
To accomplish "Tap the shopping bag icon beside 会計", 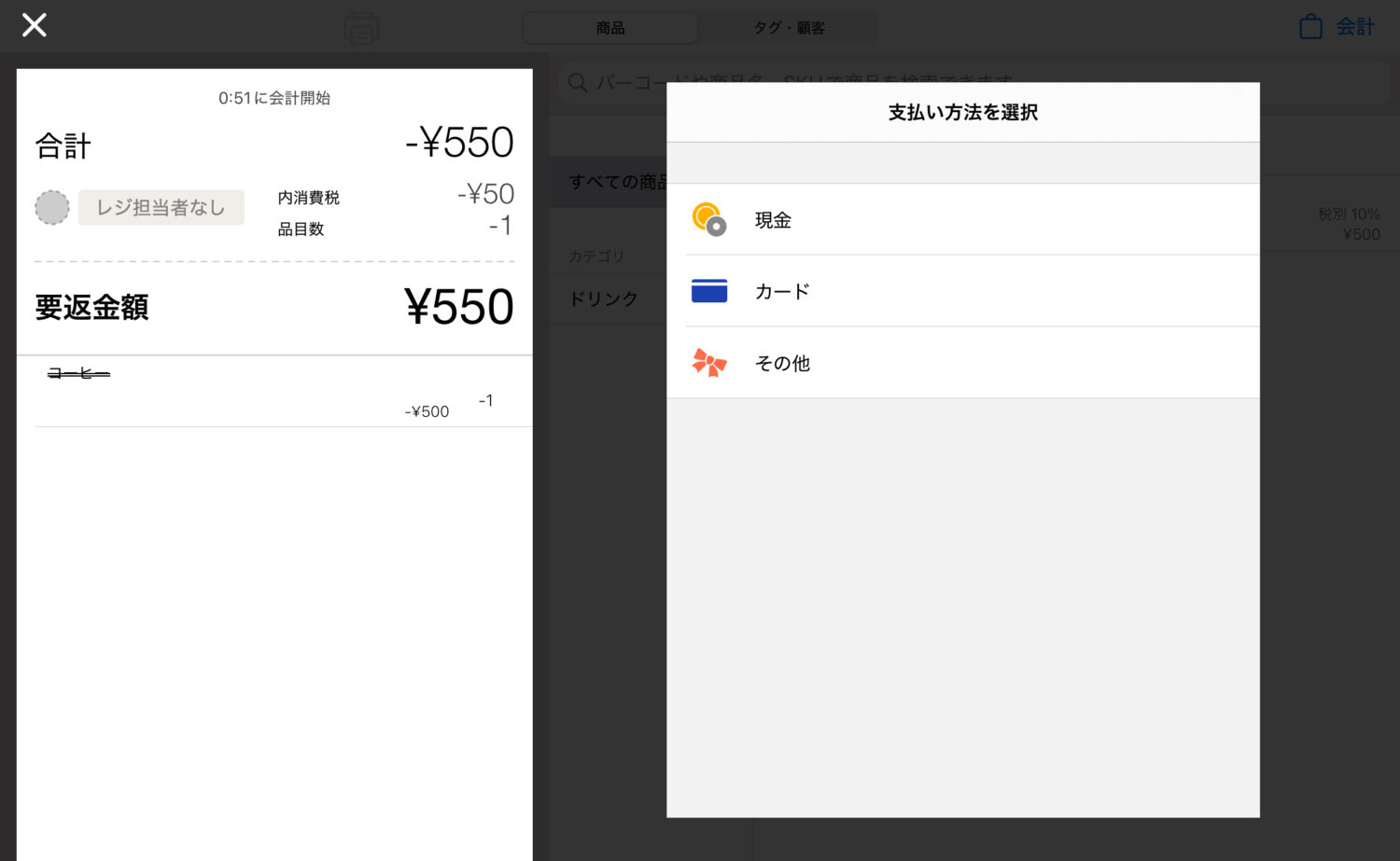I will click(x=1310, y=26).
